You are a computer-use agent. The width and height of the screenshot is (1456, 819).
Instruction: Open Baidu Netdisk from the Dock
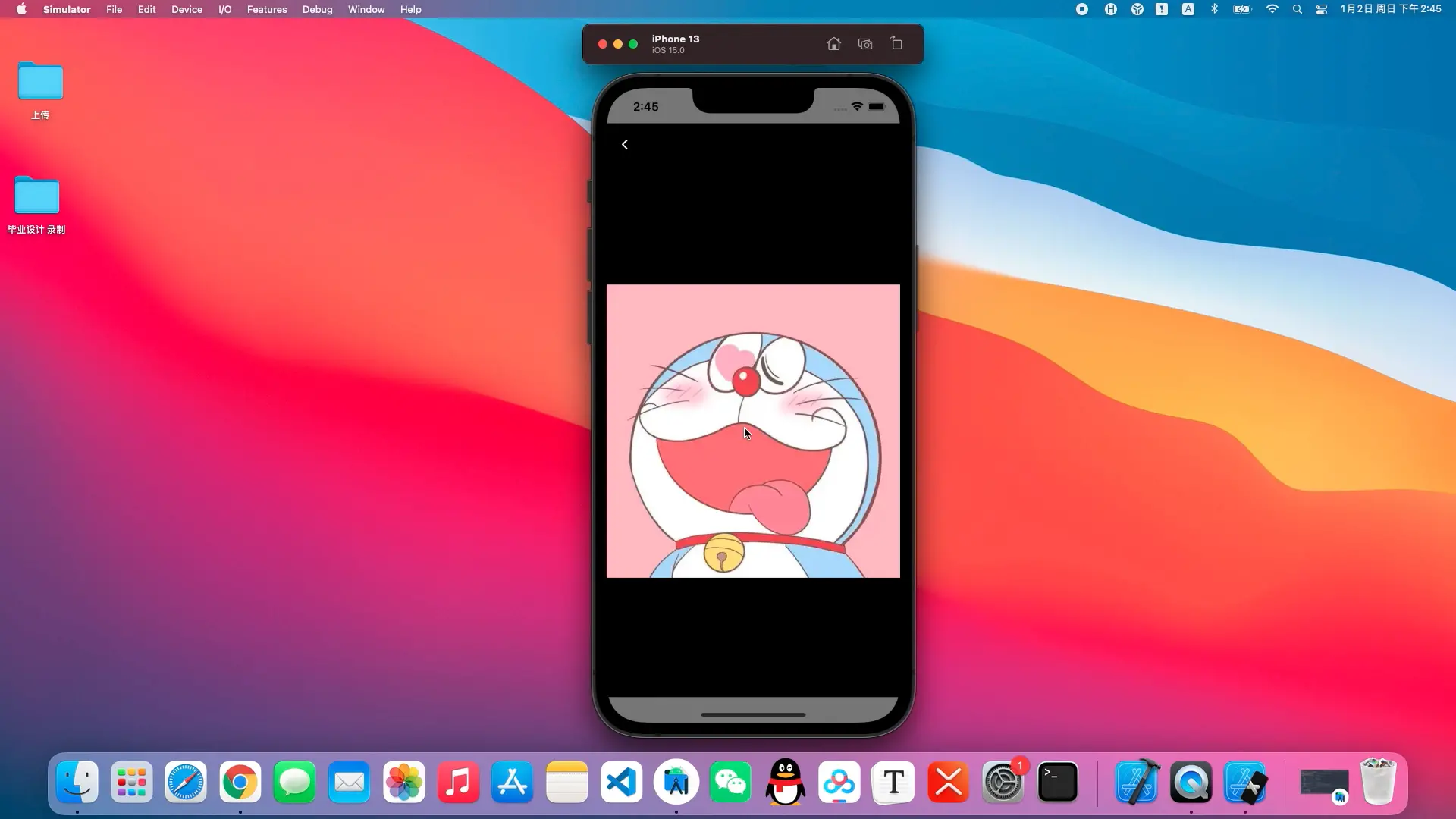pyautogui.click(x=839, y=782)
